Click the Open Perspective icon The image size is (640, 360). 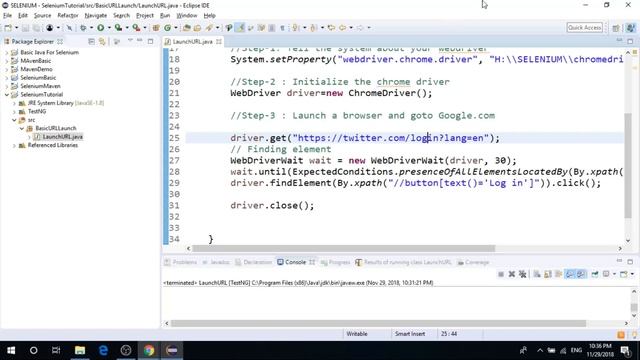(616, 28)
